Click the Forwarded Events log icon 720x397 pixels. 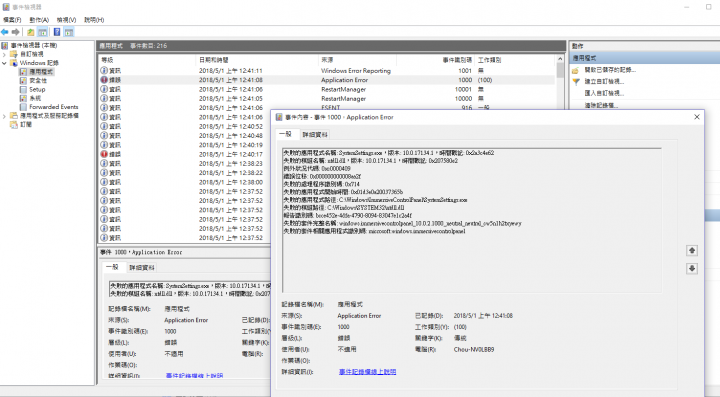pyautogui.click(x=23, y=107)
